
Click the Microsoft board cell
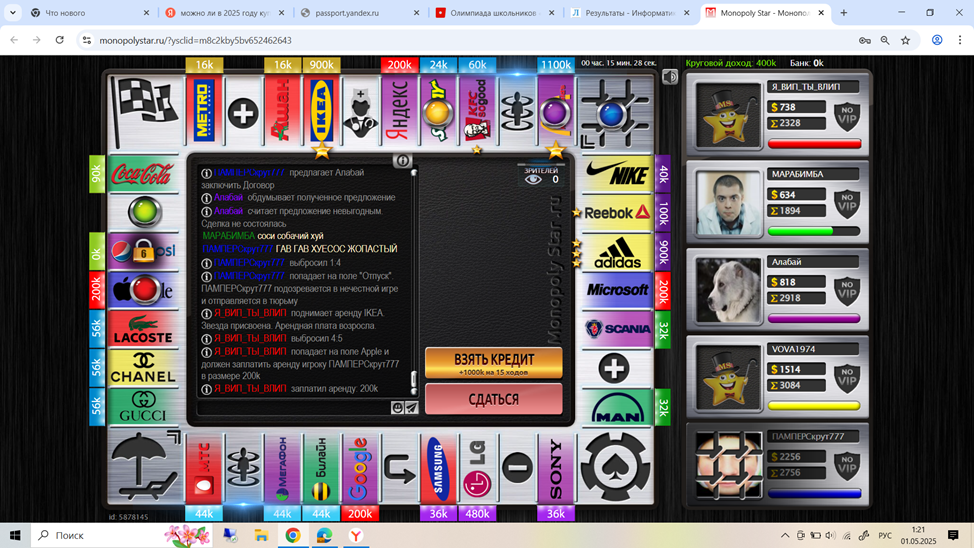coord(617,290)
